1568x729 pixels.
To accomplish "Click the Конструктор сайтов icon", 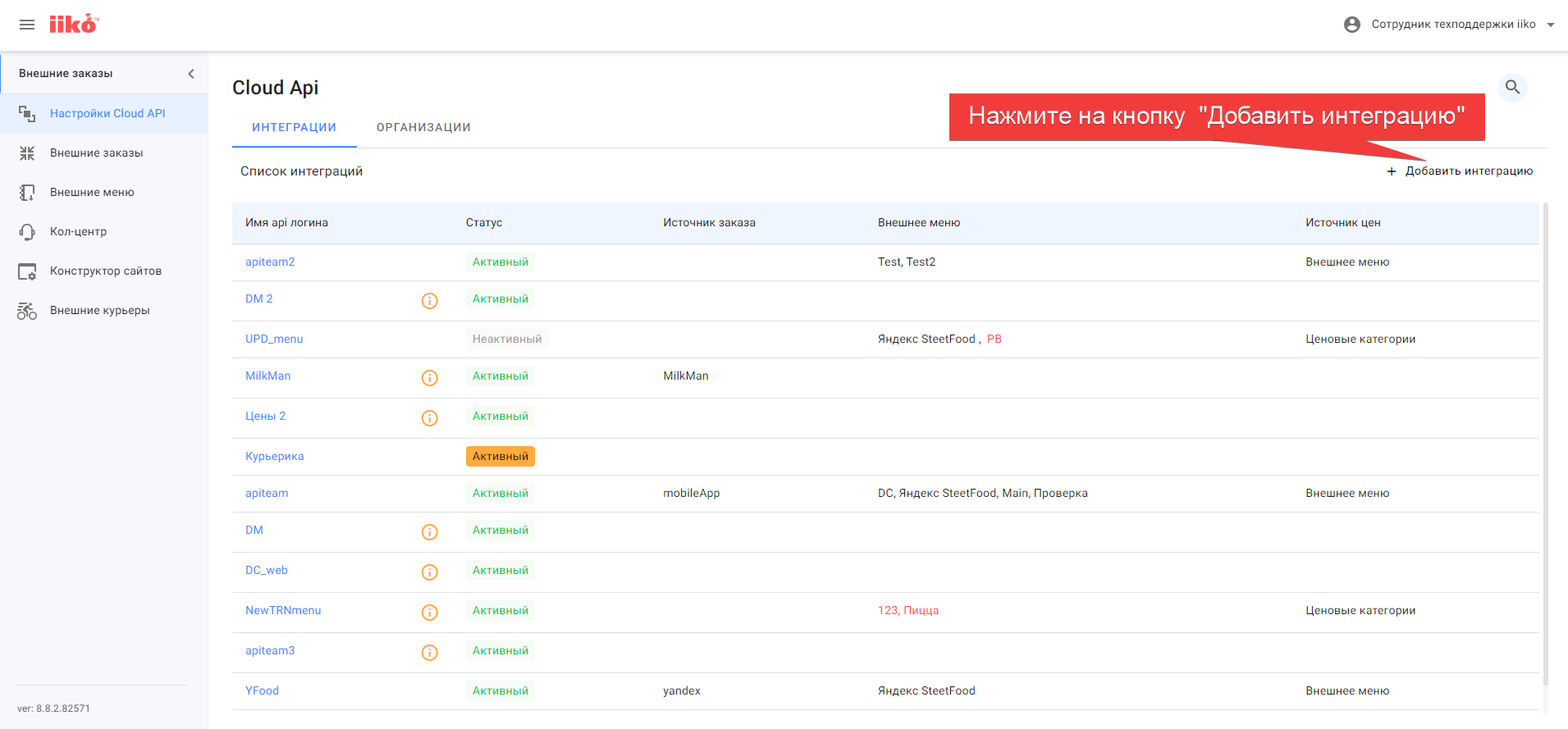I will pyautogui.click(x=27, y=271).
